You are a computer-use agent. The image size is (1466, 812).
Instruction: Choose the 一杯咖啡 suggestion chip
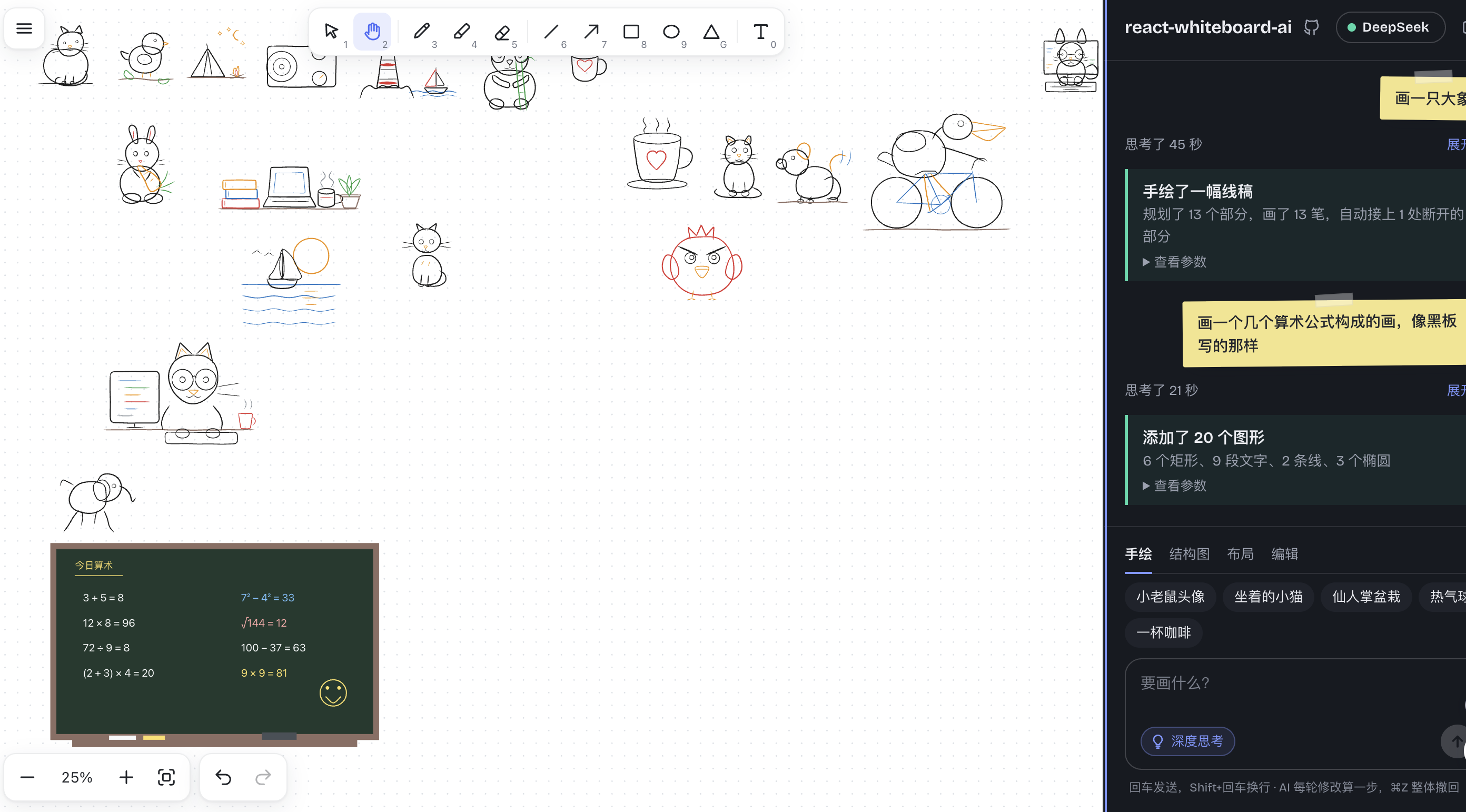[x=1164, y=633]
